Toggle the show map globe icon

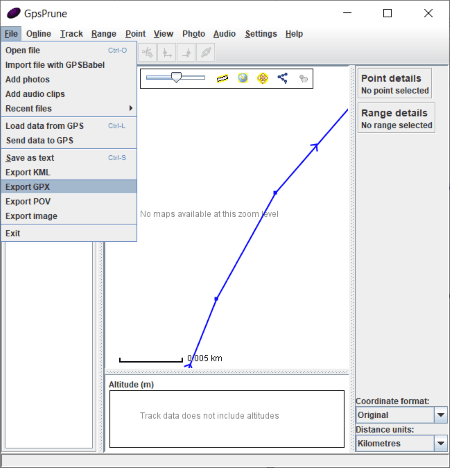pyautogui.click(x=243, y=78)
